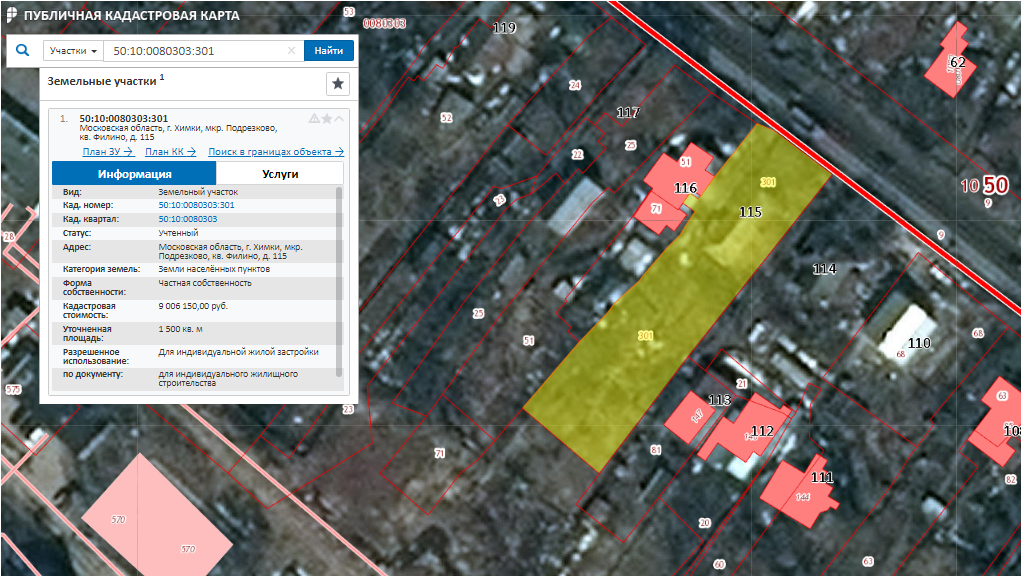
Task: Collapse the result card with chevron
Action: (339, 118)
